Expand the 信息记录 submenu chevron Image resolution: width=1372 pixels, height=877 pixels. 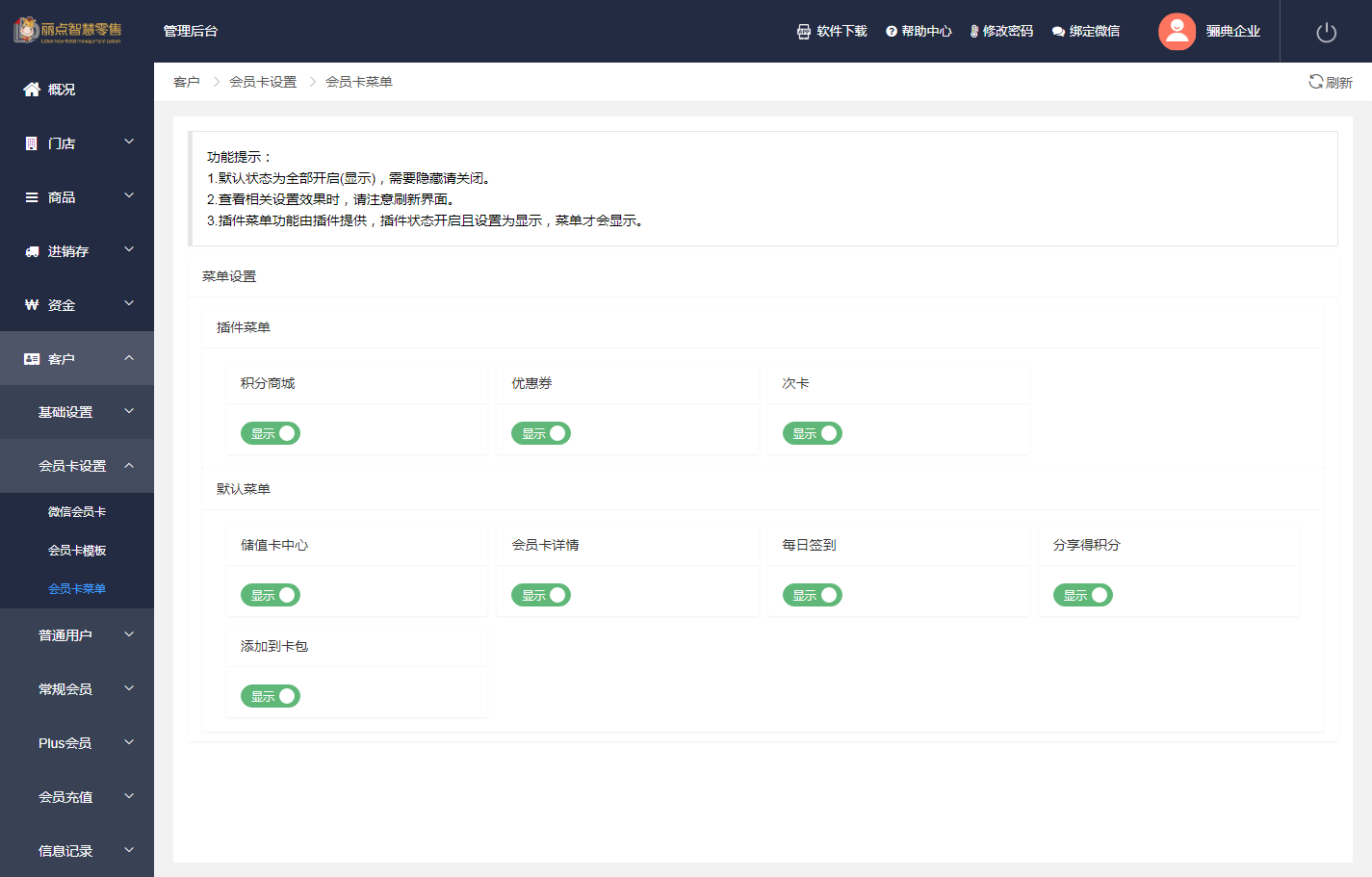pos(129,850)
